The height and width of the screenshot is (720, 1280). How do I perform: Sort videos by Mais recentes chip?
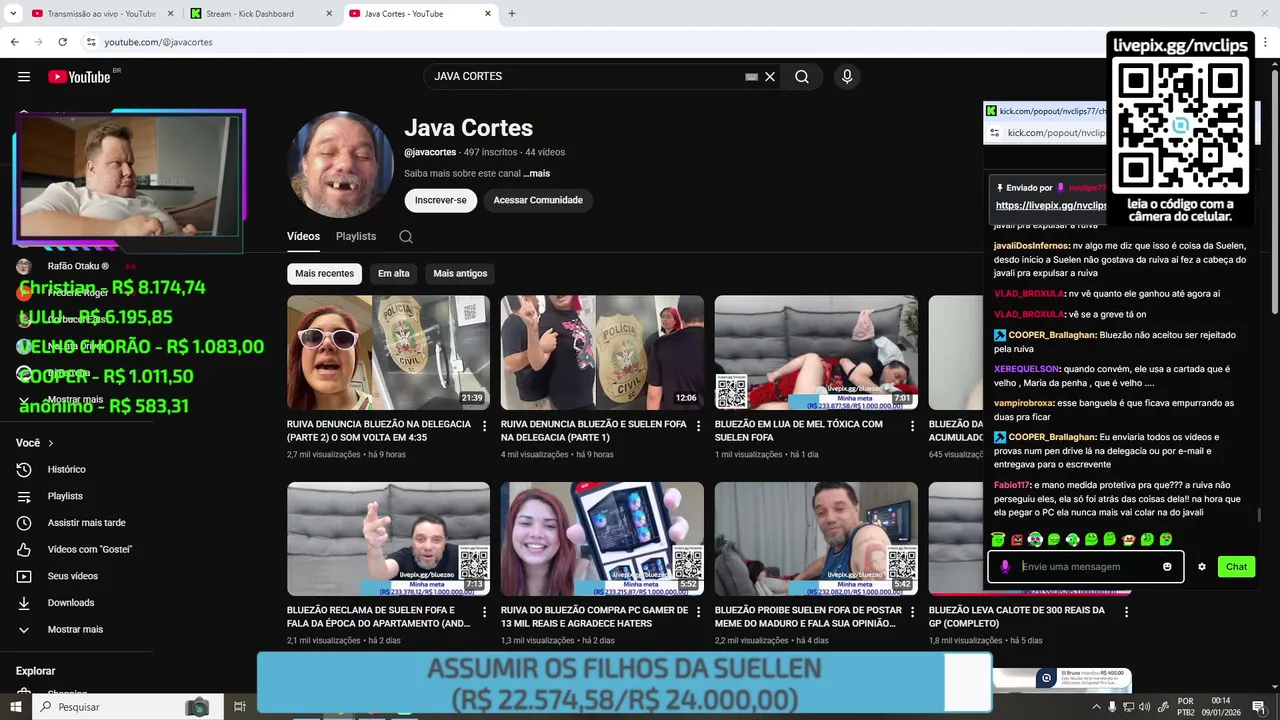point(324,273)
